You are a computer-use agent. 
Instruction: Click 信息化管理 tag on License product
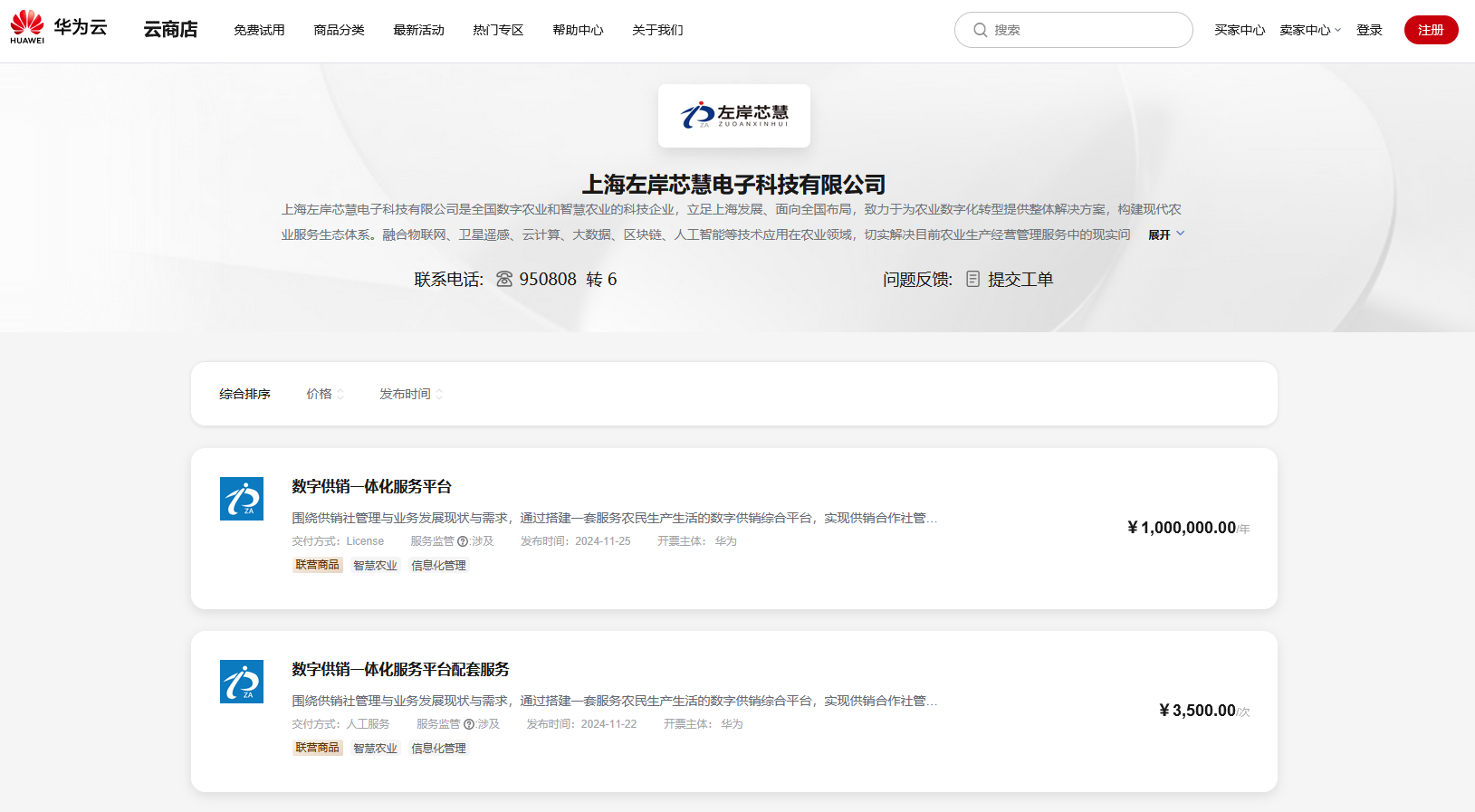(x=438, y=565)
